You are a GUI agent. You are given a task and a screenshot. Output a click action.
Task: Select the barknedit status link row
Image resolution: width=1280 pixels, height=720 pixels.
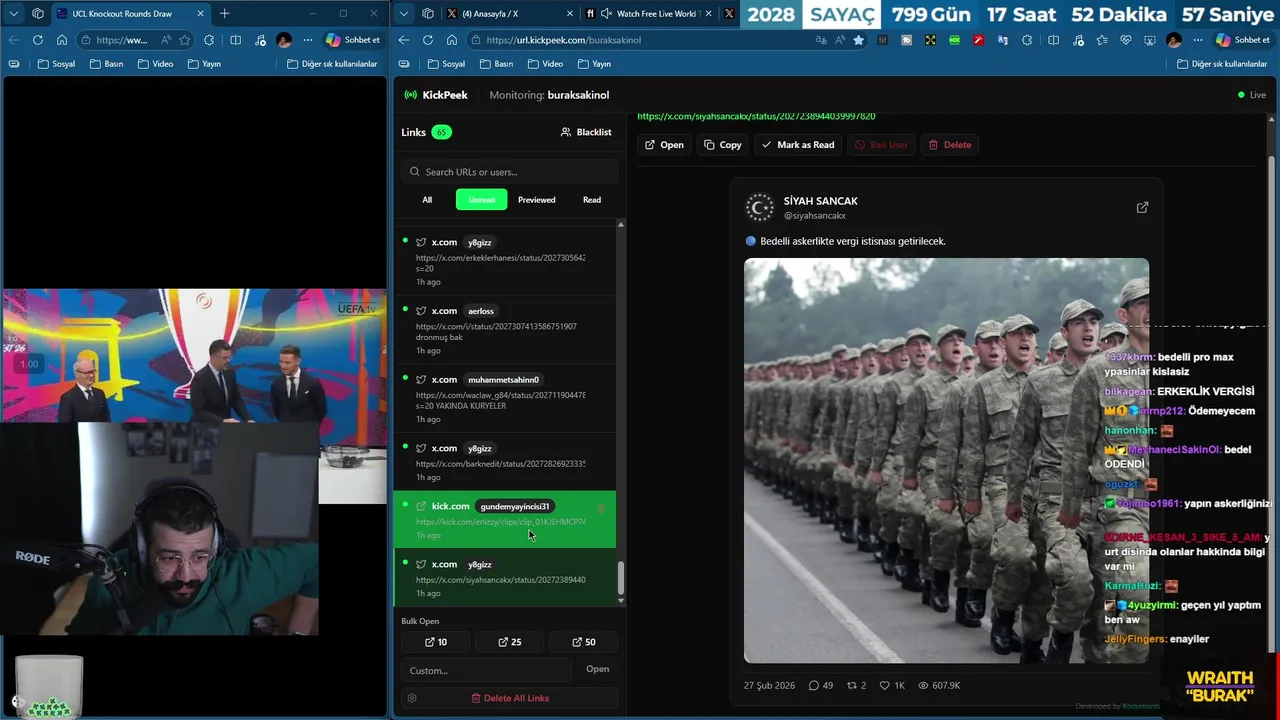tap(505, 462)
